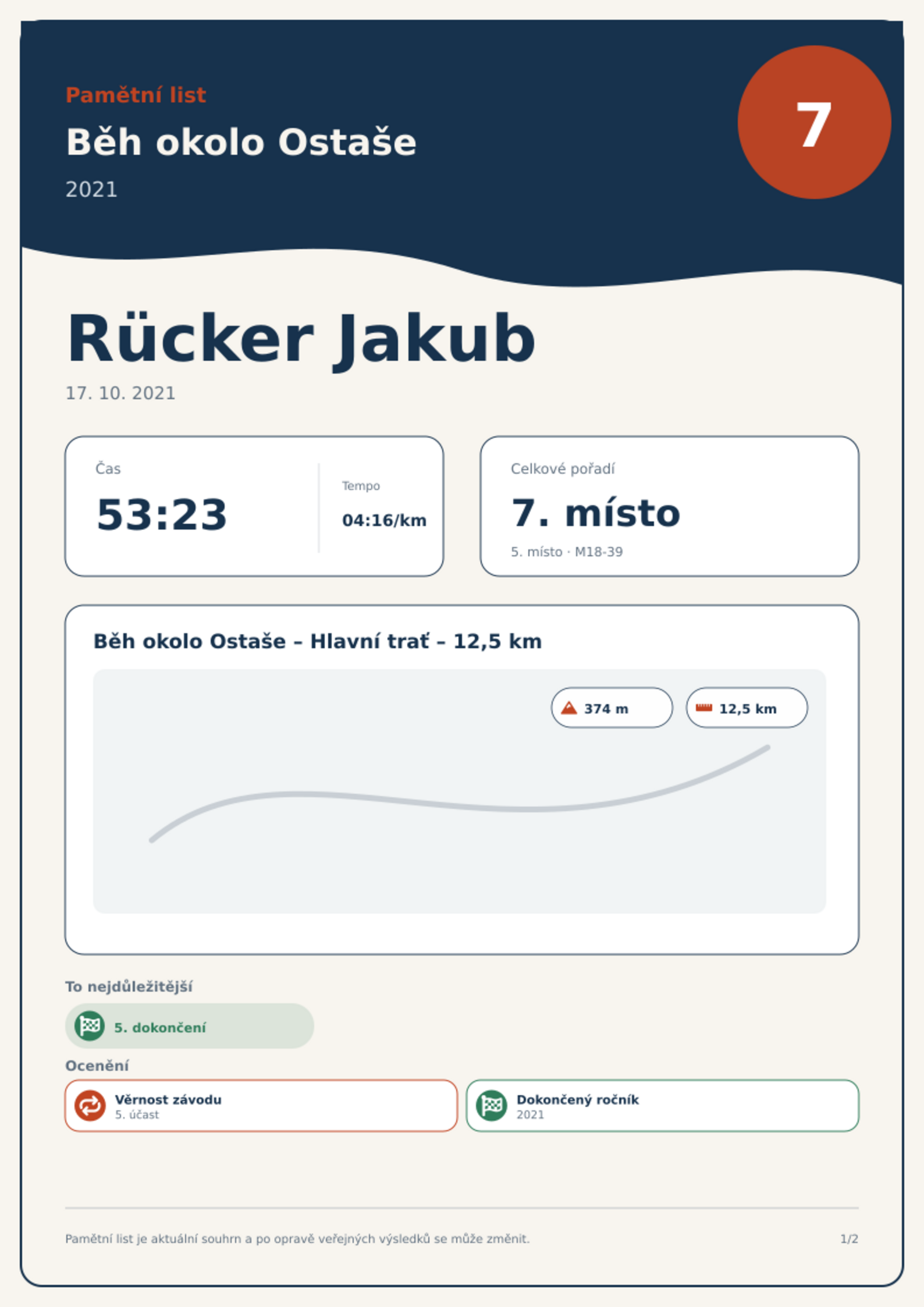The image size is (924, 1307).
Task: Select the 12,5 km distance pill
Action: (x=747, y=708)
